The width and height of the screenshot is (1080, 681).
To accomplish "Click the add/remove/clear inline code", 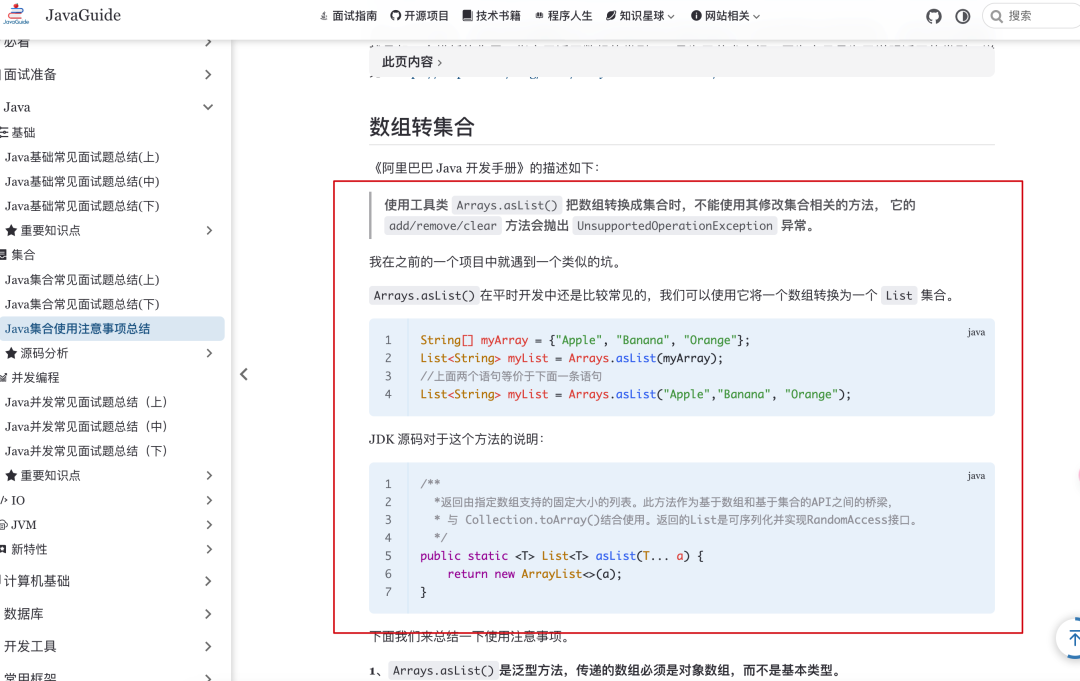I will point(443,226).
